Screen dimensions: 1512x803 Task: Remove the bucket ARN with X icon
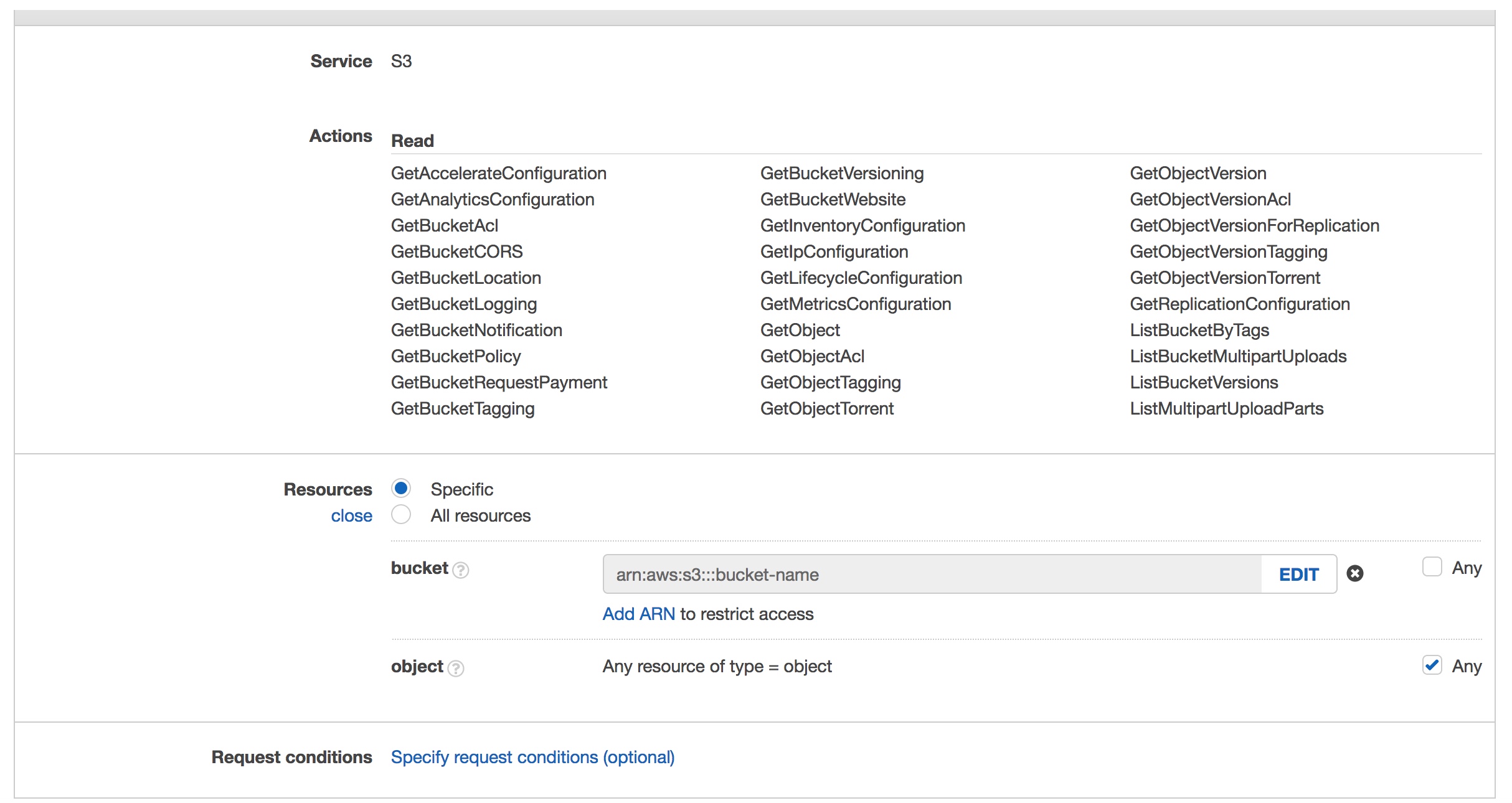tap(1354, 573)
